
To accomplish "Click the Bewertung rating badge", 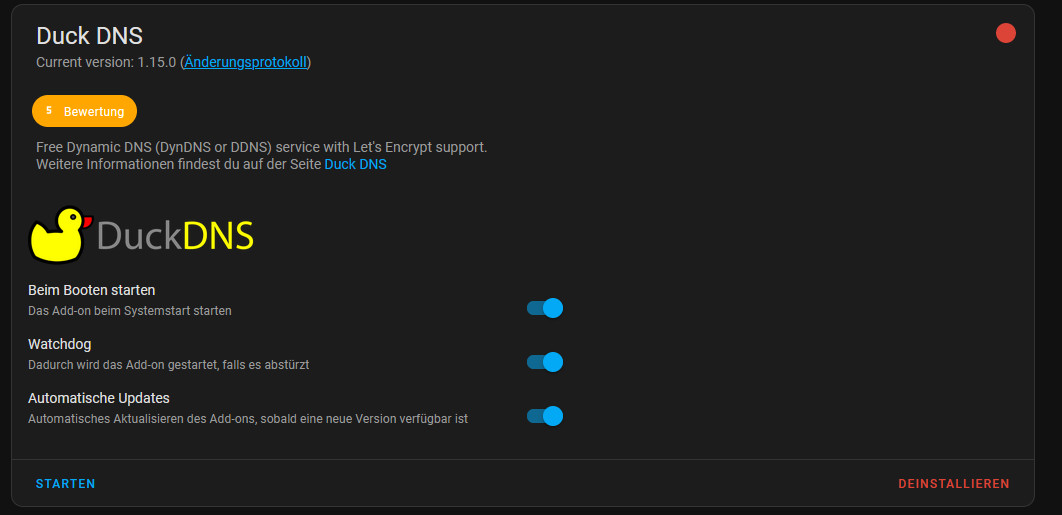I will [x=85, y=111].
